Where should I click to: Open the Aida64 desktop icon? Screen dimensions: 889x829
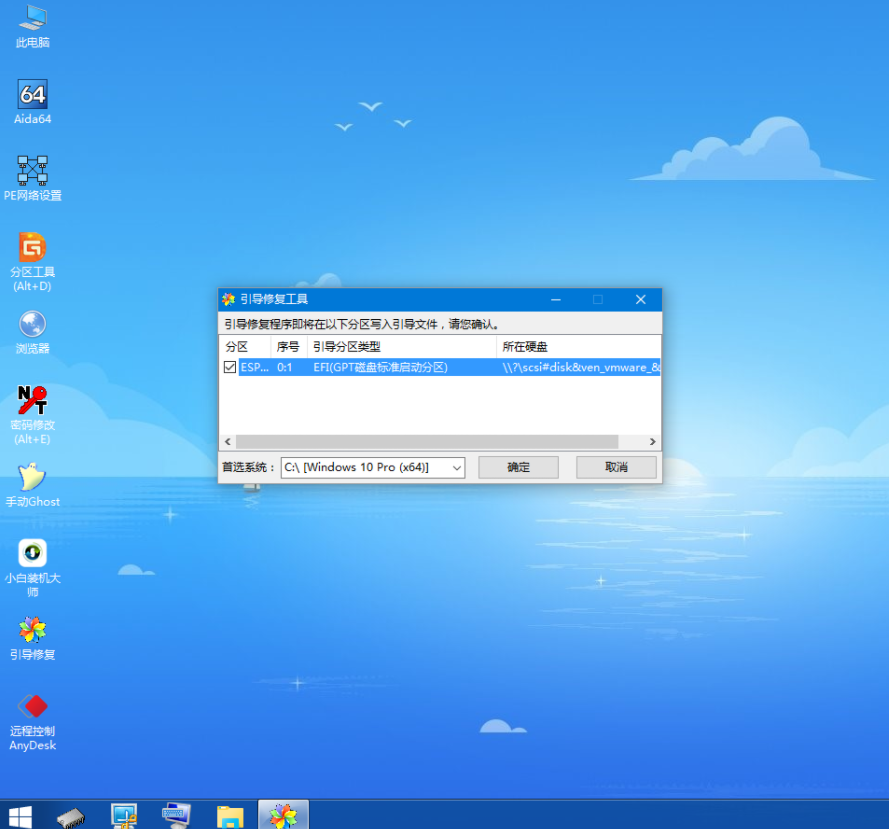pyautogui.click(x=33, y=96)
